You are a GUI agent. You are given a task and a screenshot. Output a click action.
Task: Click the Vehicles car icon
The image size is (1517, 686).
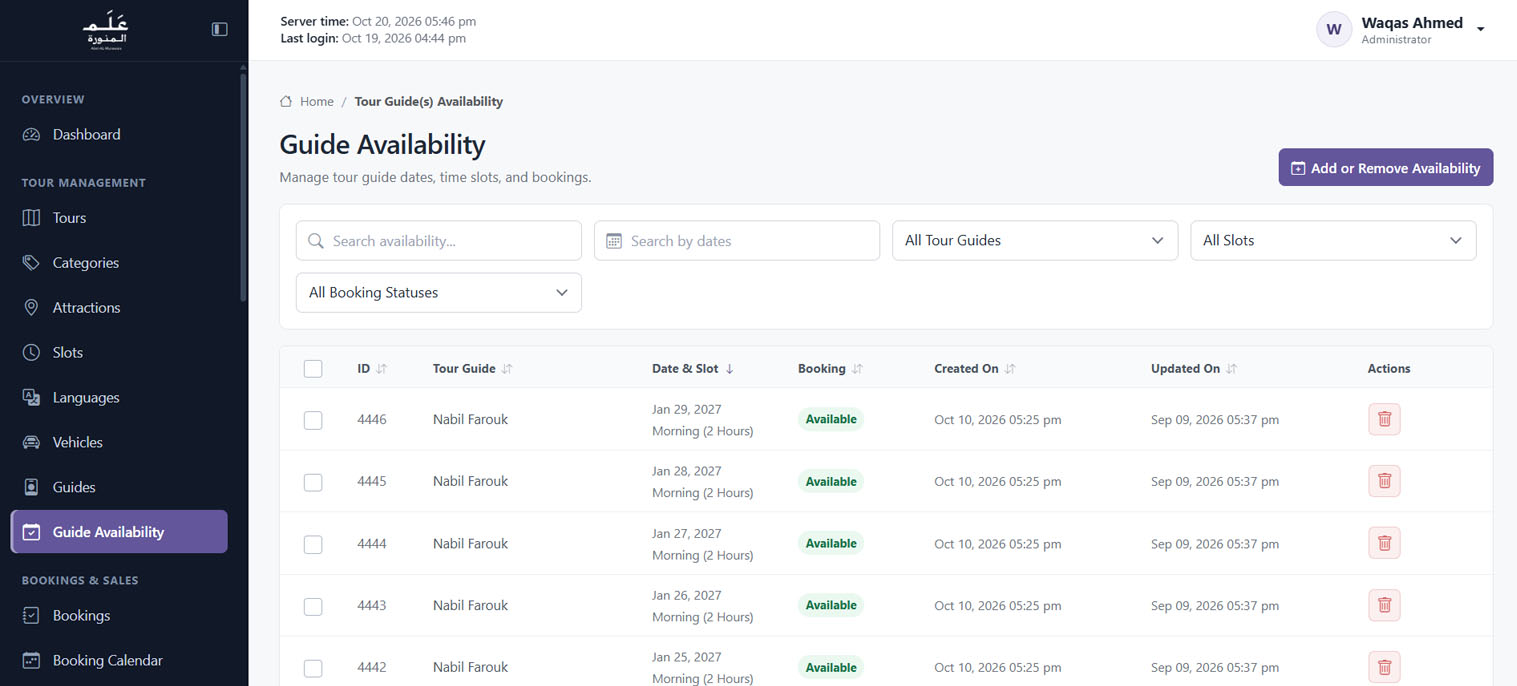31,443
